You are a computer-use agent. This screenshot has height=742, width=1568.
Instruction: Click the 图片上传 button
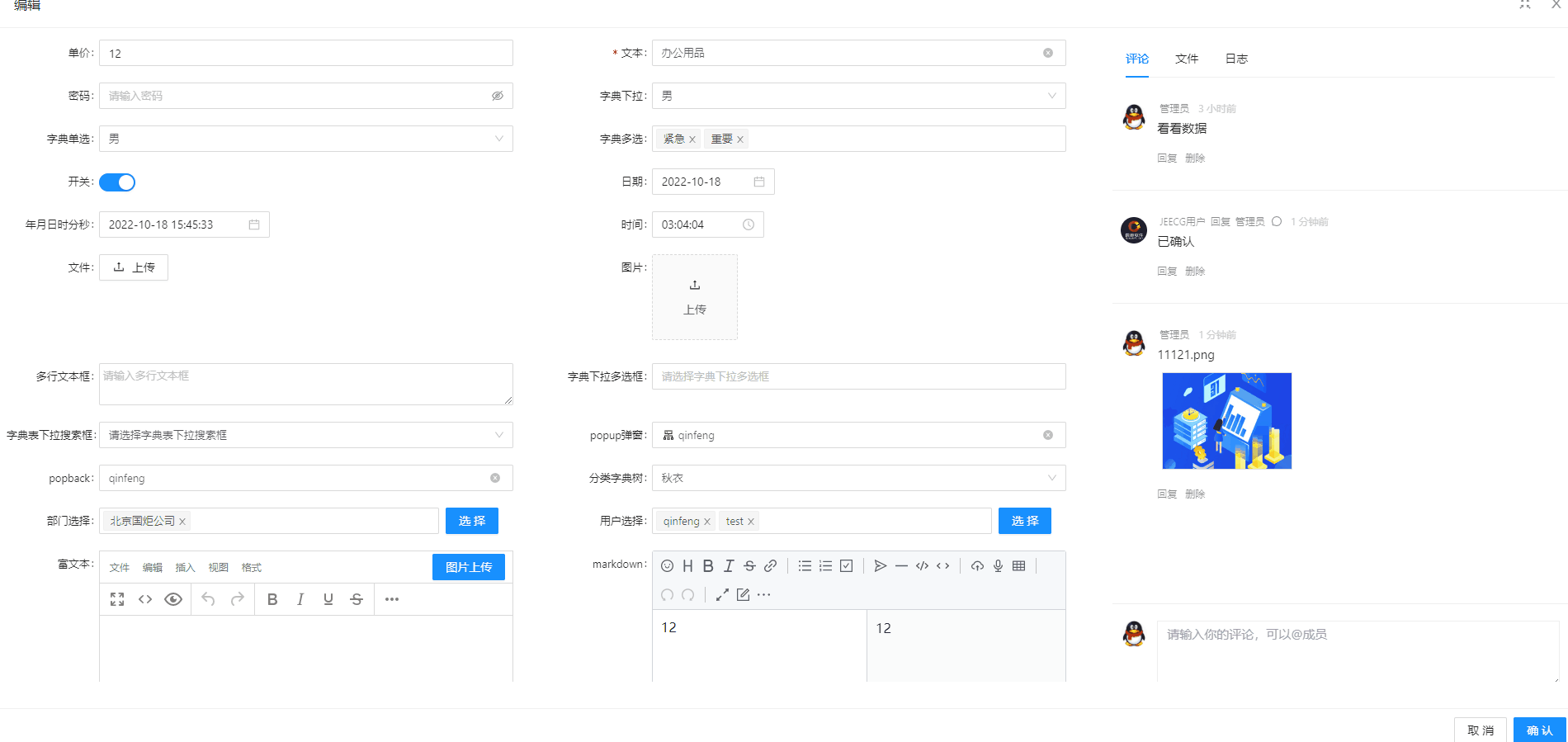click(469, 567)
